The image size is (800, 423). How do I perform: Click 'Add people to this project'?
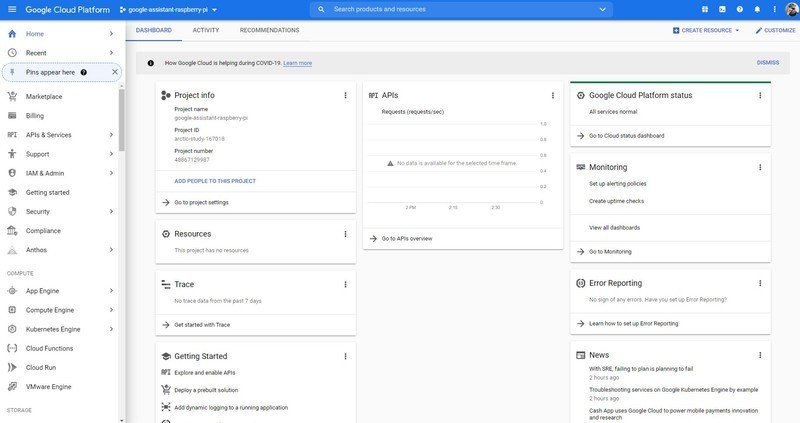[x=215, y=181]
